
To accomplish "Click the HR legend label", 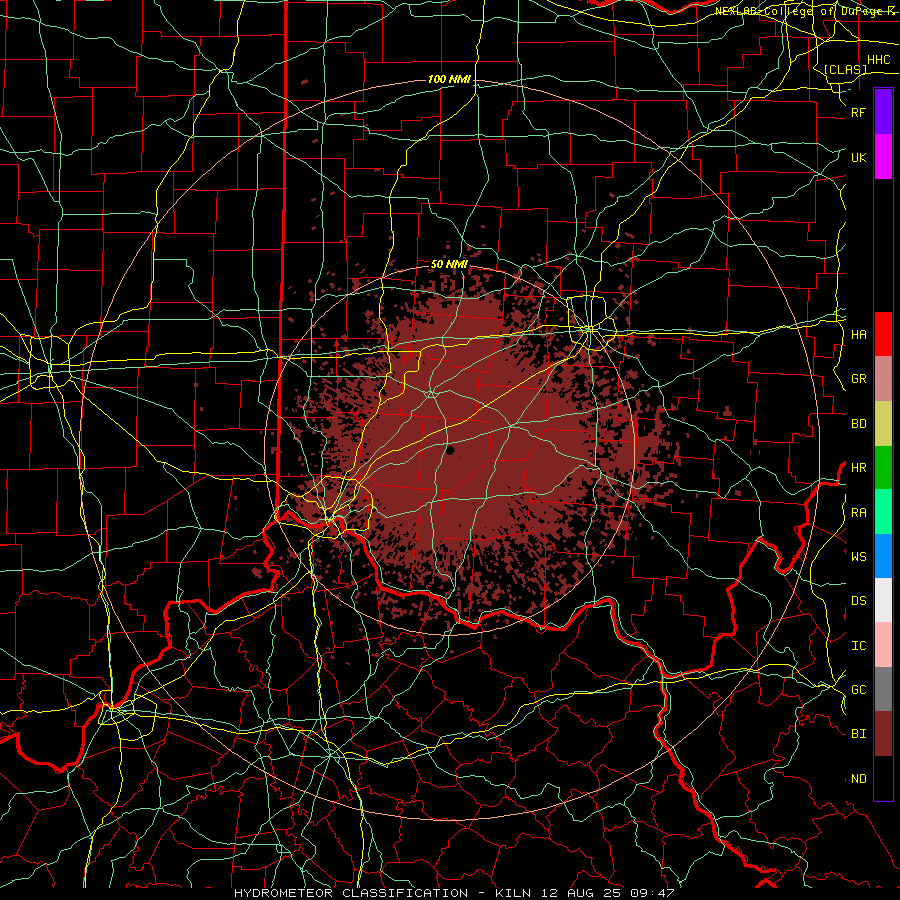I will (859, 468).
